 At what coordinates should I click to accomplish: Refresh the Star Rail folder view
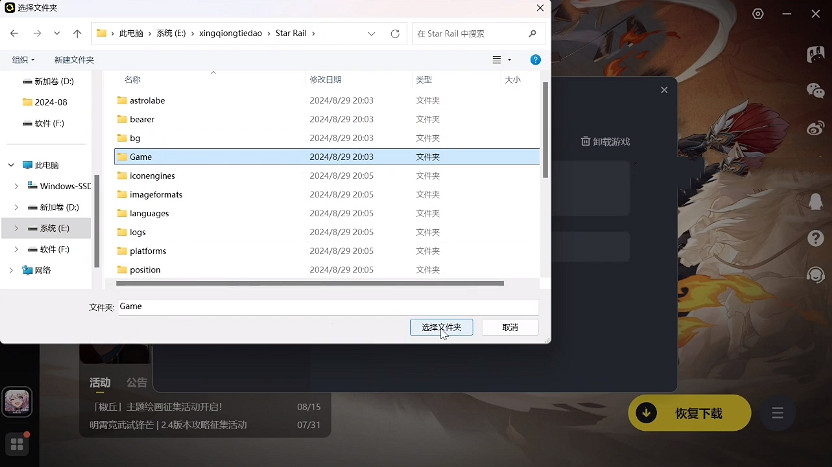pyautogui.click(x=395, y=33)
